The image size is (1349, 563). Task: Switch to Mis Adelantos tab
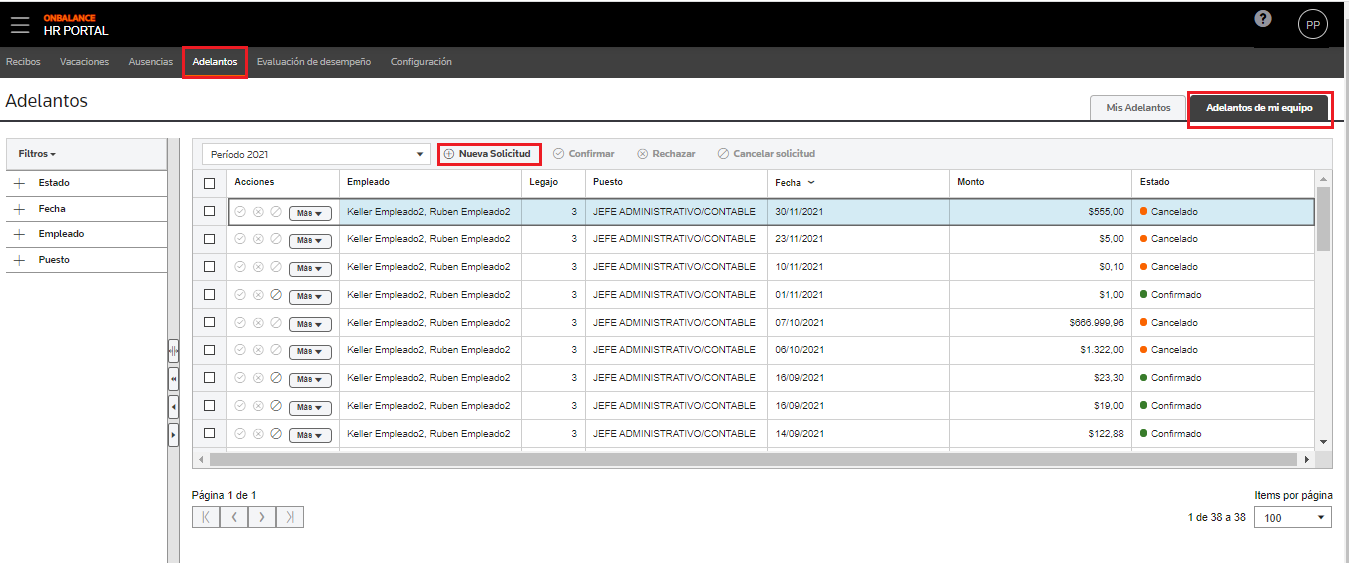pyautogui.click(x=1138, y=108)
